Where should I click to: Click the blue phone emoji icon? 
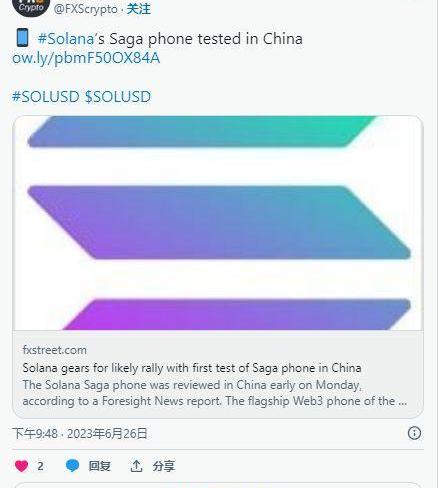[x=22, y=37]
